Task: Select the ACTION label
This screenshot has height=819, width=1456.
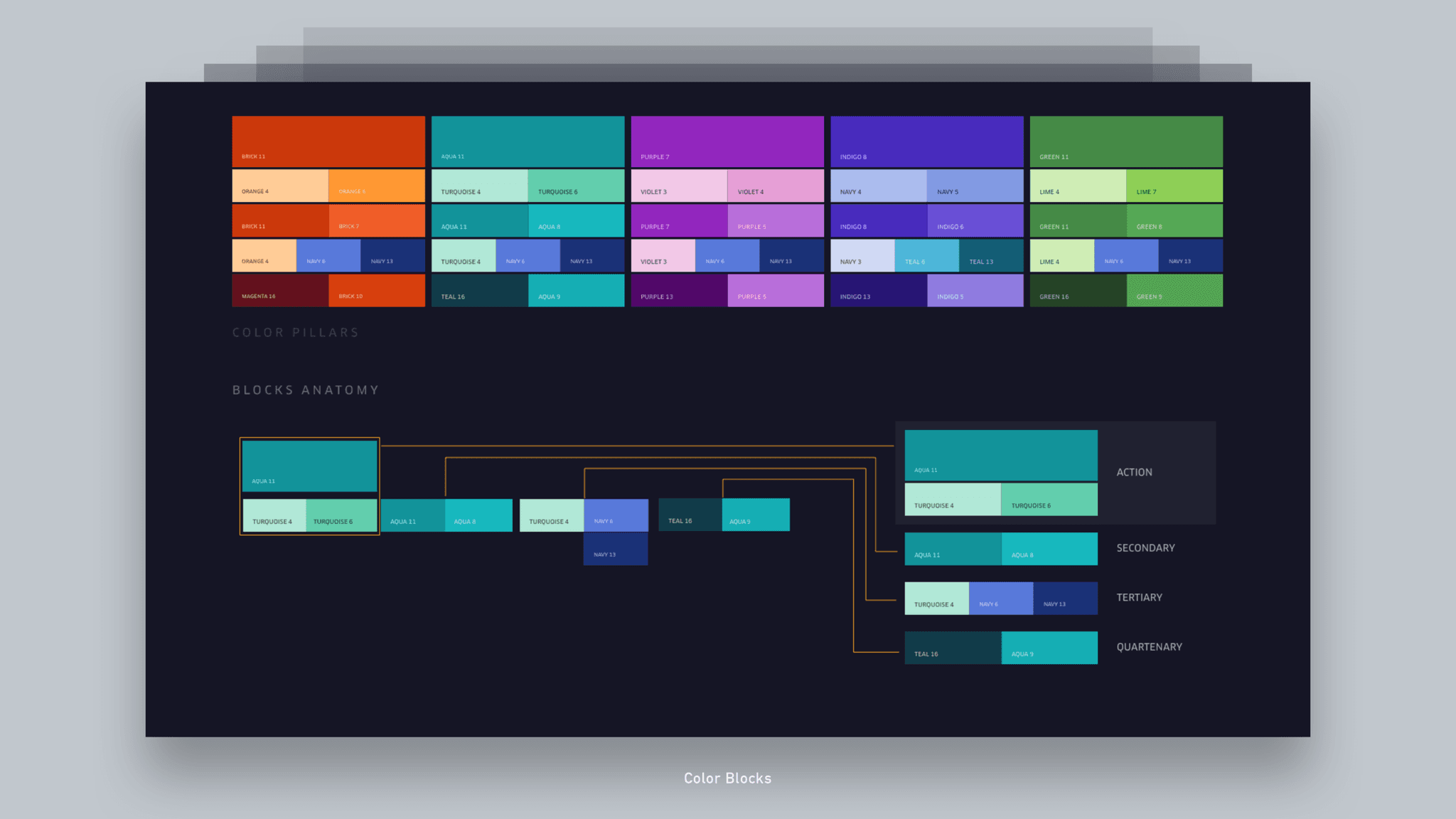Action: pyautogui.click(x=1134, y=472)
